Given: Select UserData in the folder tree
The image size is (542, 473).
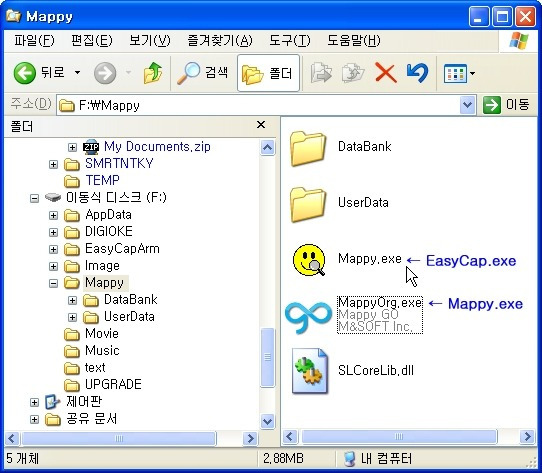Looking at the screenshot, I should point(129,316).
